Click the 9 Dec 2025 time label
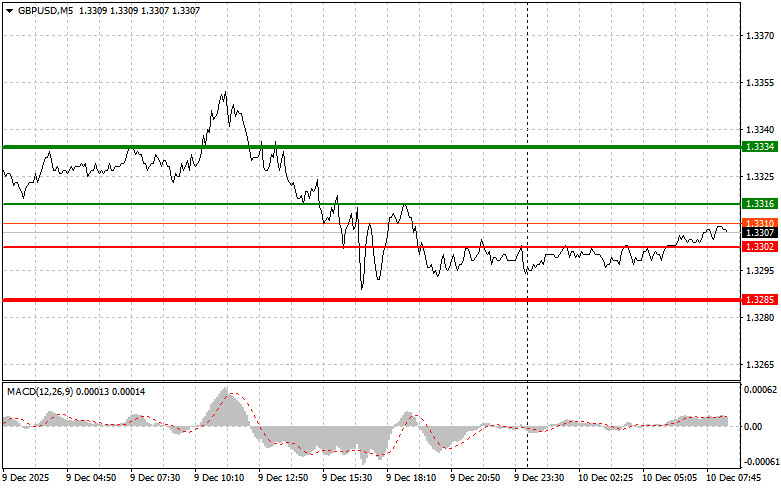 tap(26, 478)
